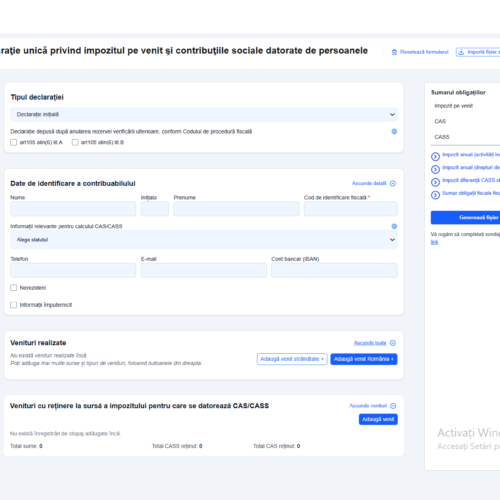The image size is (500, 500).
Task: Click the Total CAS reținut text
Action: click(276, 446)
